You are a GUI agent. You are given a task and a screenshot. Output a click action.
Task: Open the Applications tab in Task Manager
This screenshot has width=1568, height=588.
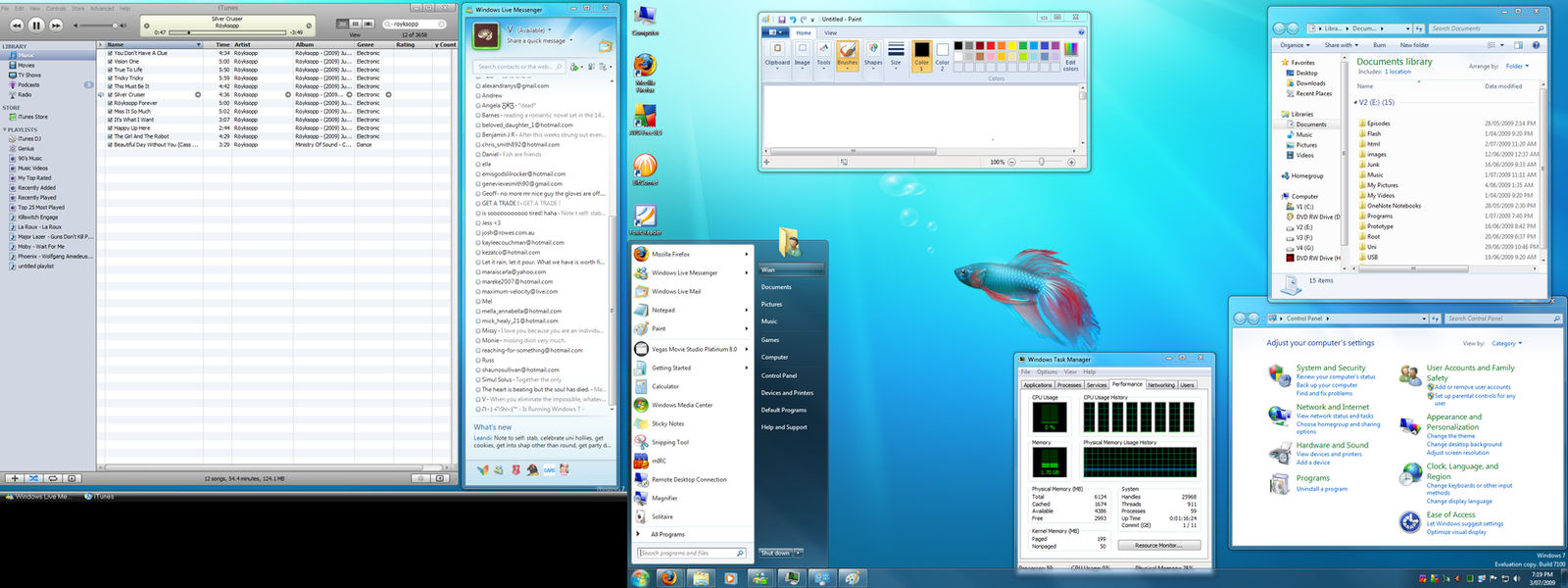(x=1038, y=385)
